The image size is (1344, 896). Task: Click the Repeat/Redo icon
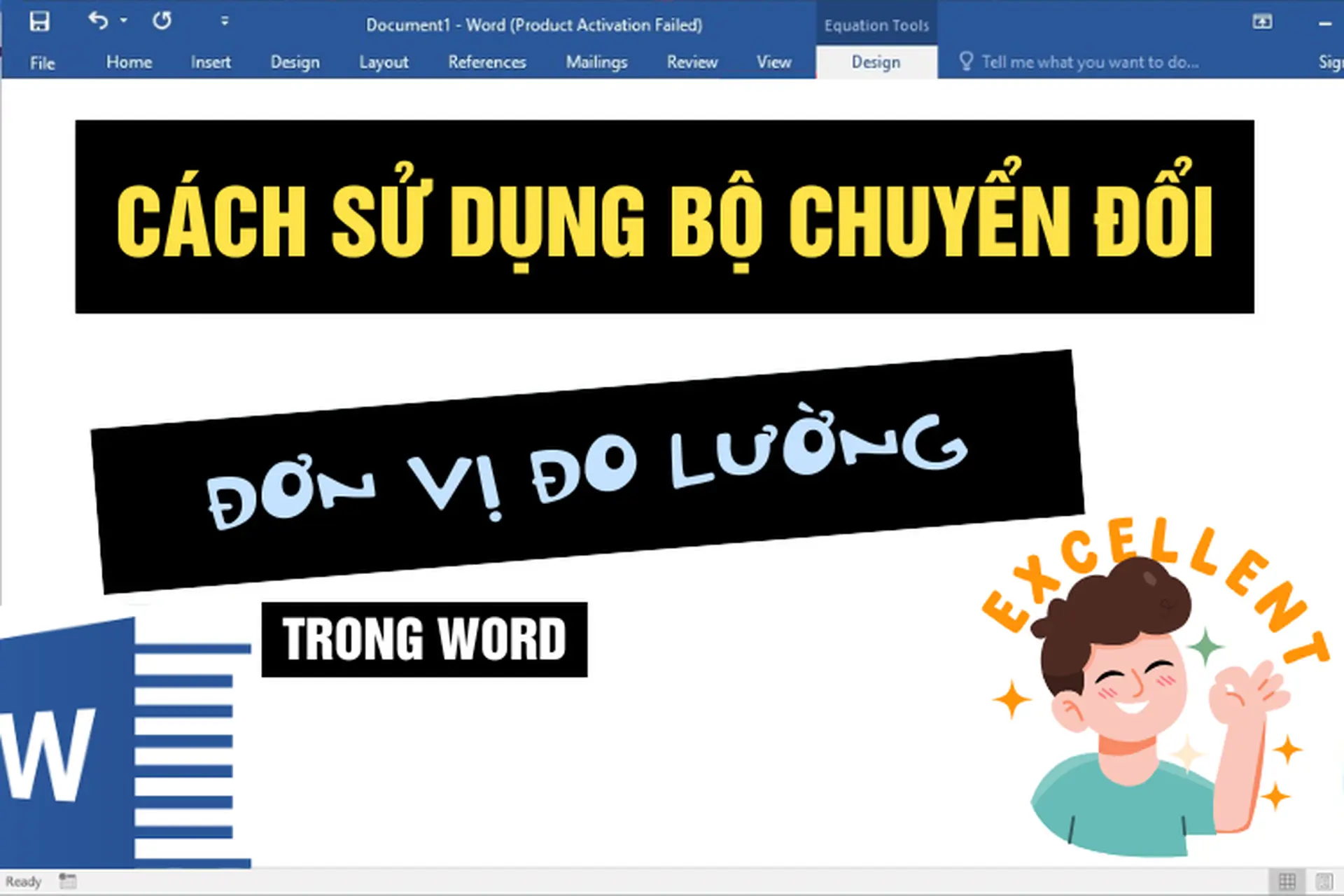click(162, 22)
